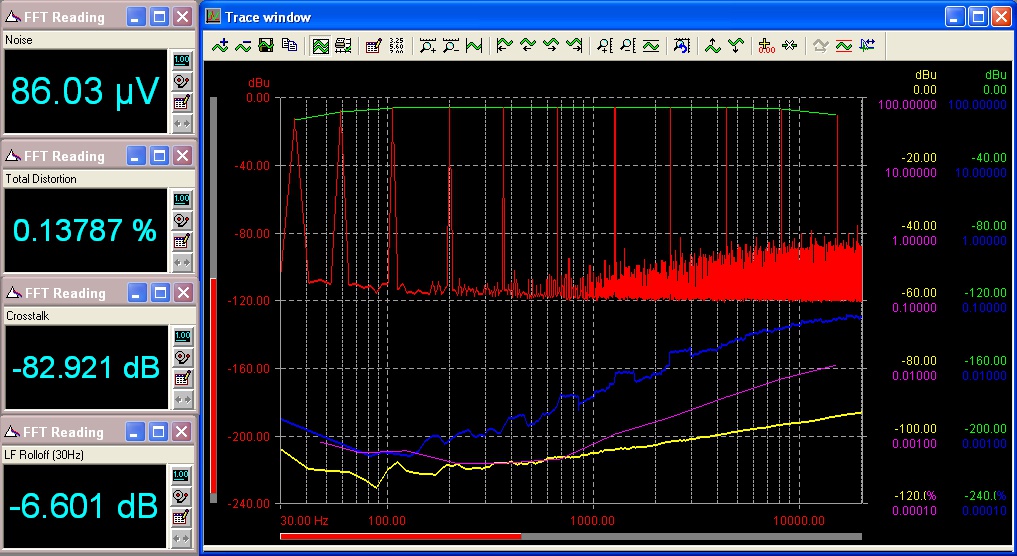Click the blue spike marker icon at toolbar end
Viewport: 1017px width, 556px height.
pos(867,45)
